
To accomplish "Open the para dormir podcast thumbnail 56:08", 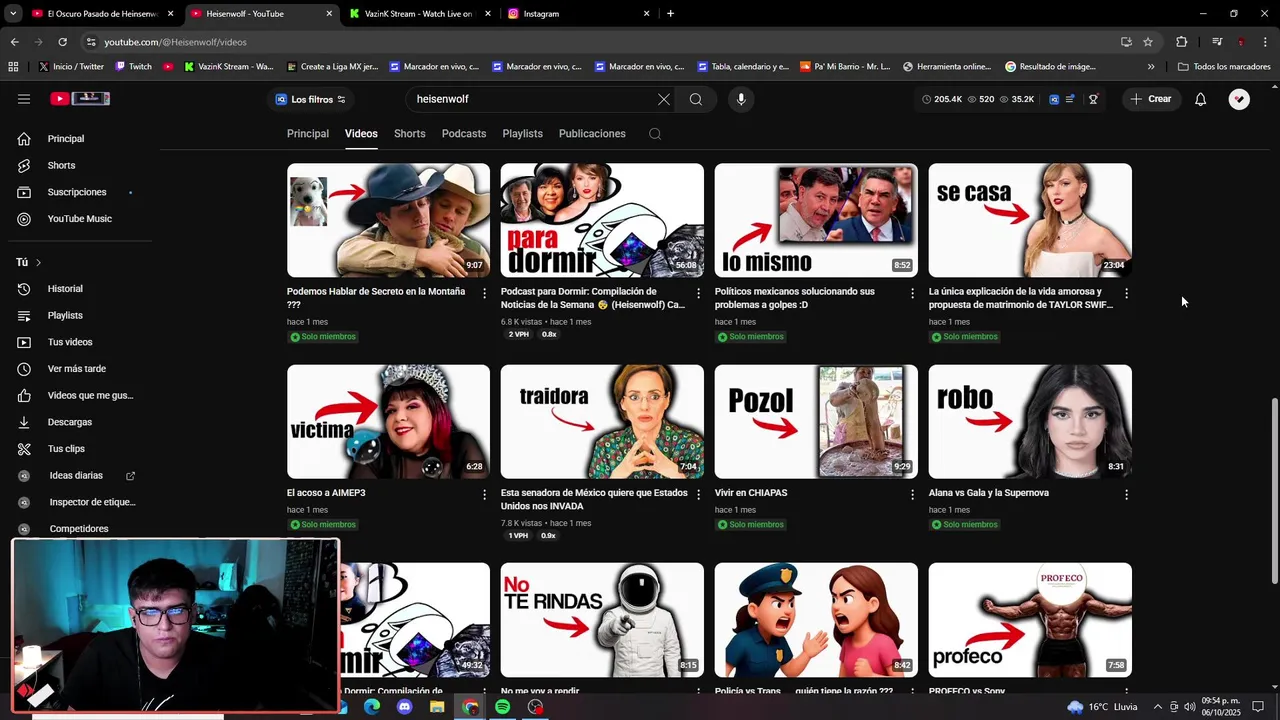I will 602,220.
